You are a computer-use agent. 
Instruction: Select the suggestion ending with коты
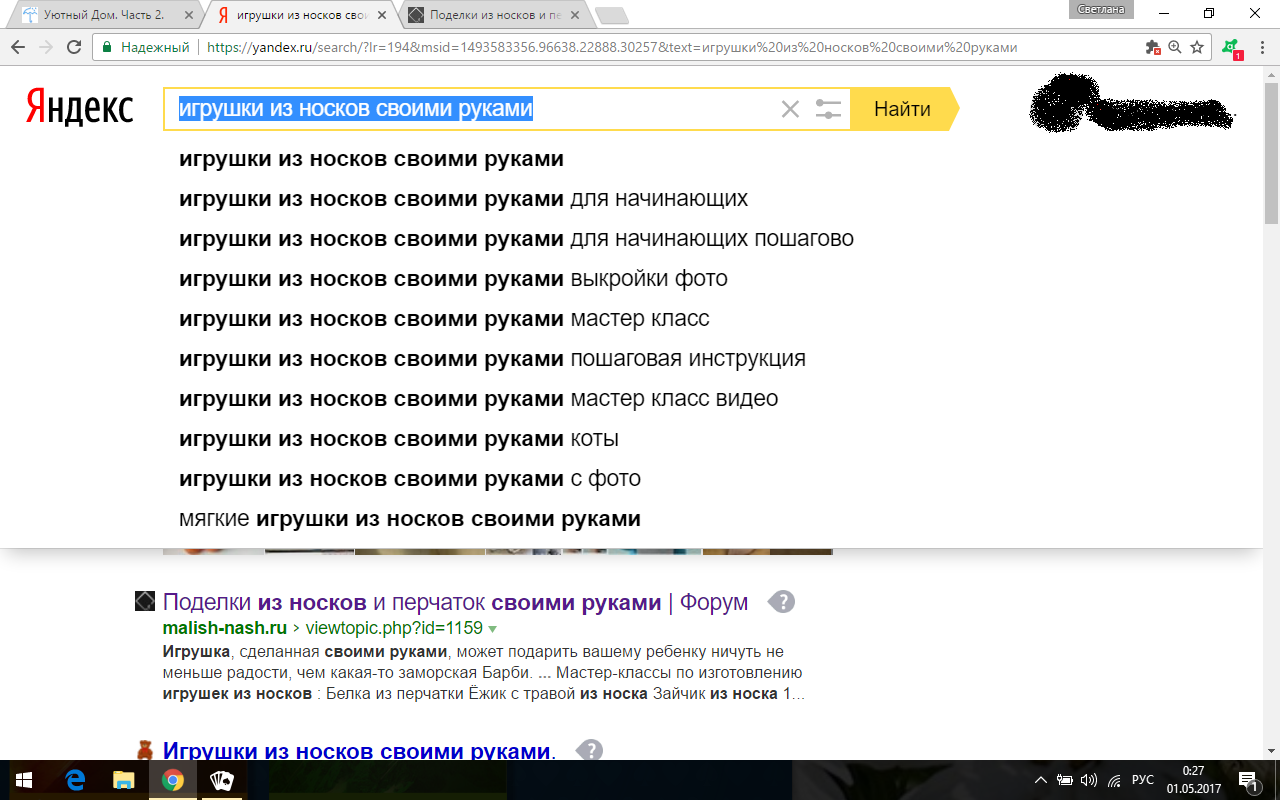tap(399, 439)
